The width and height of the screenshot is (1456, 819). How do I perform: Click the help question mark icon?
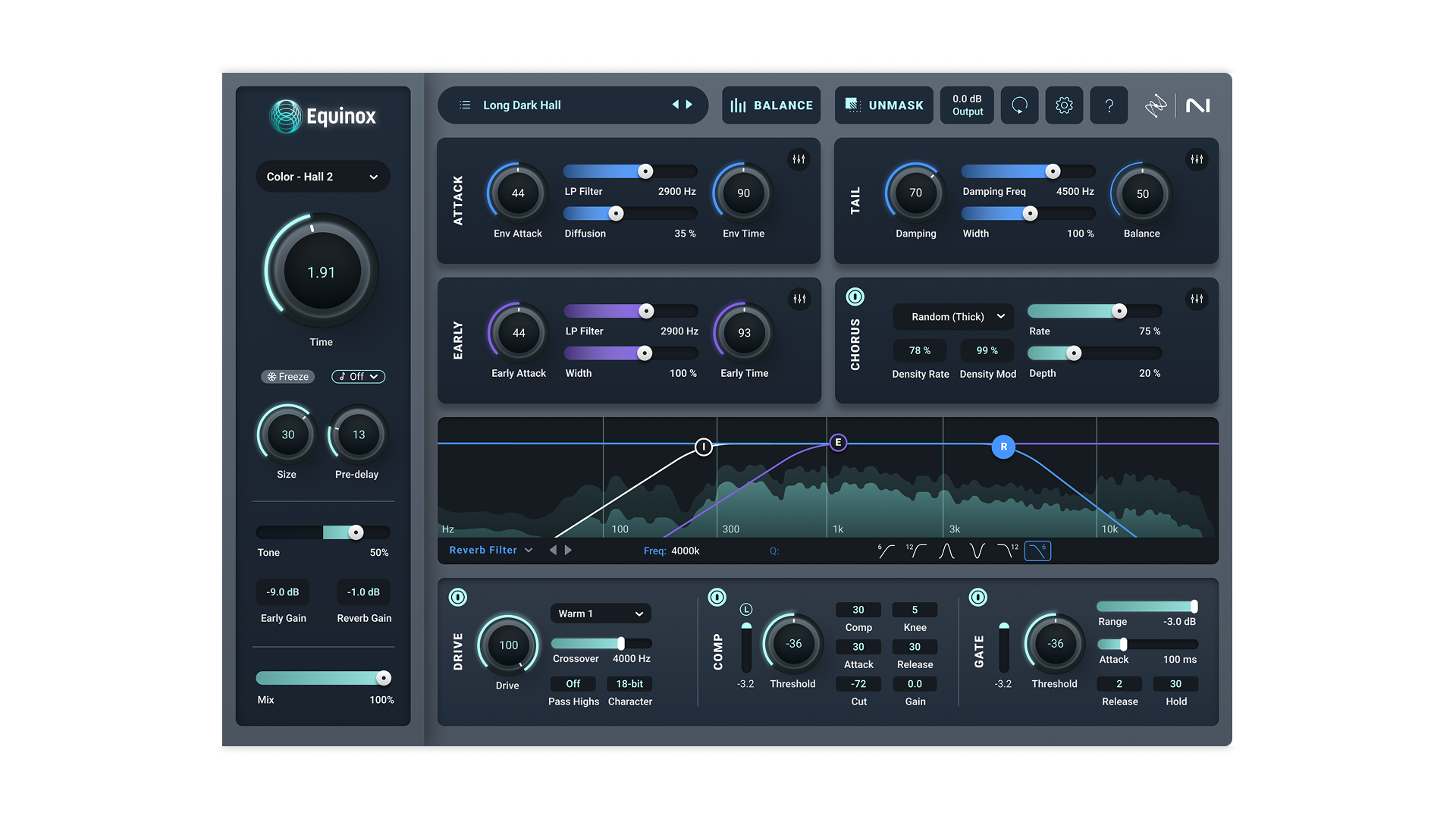1109,105
